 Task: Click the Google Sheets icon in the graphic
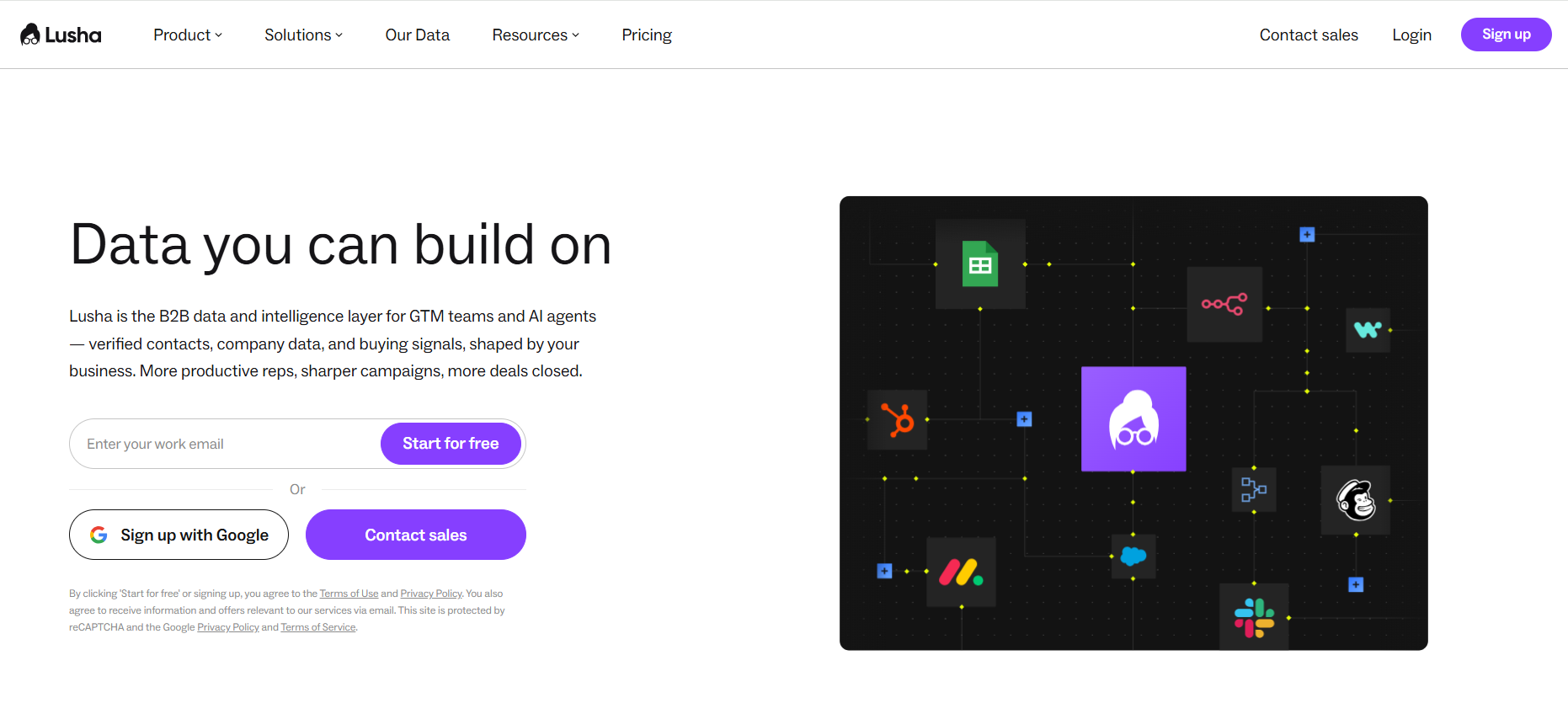coord(980,264)
